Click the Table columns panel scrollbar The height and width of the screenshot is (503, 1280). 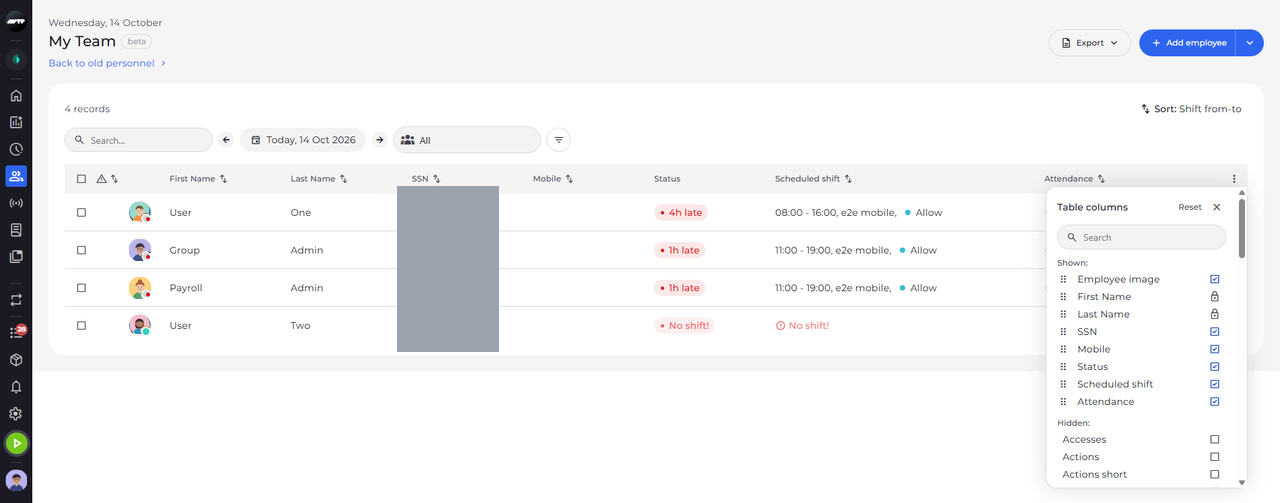pyautogui.click(x=1242, y=229)
